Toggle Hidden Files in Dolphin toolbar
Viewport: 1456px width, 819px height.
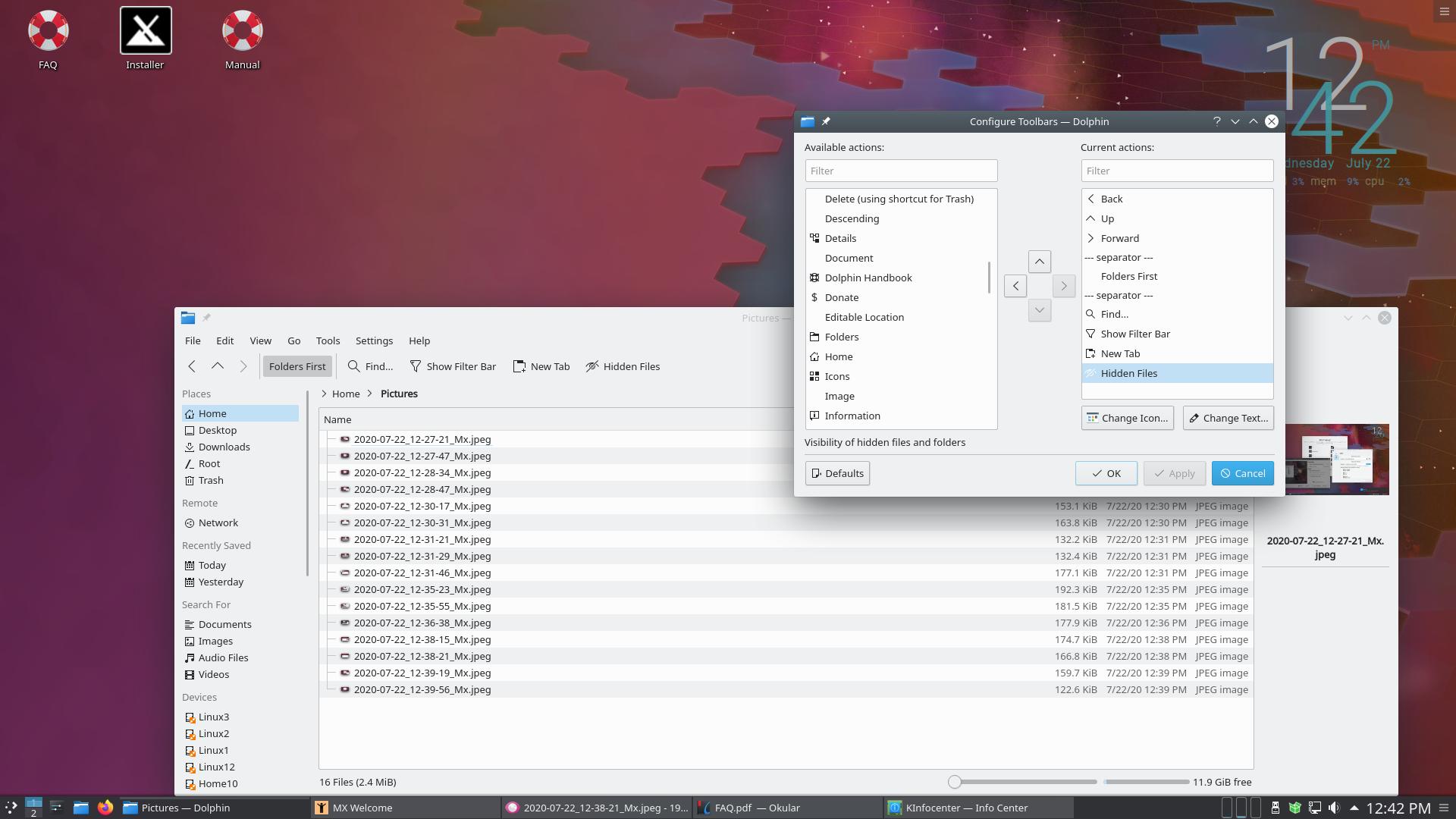pos(623,366)
